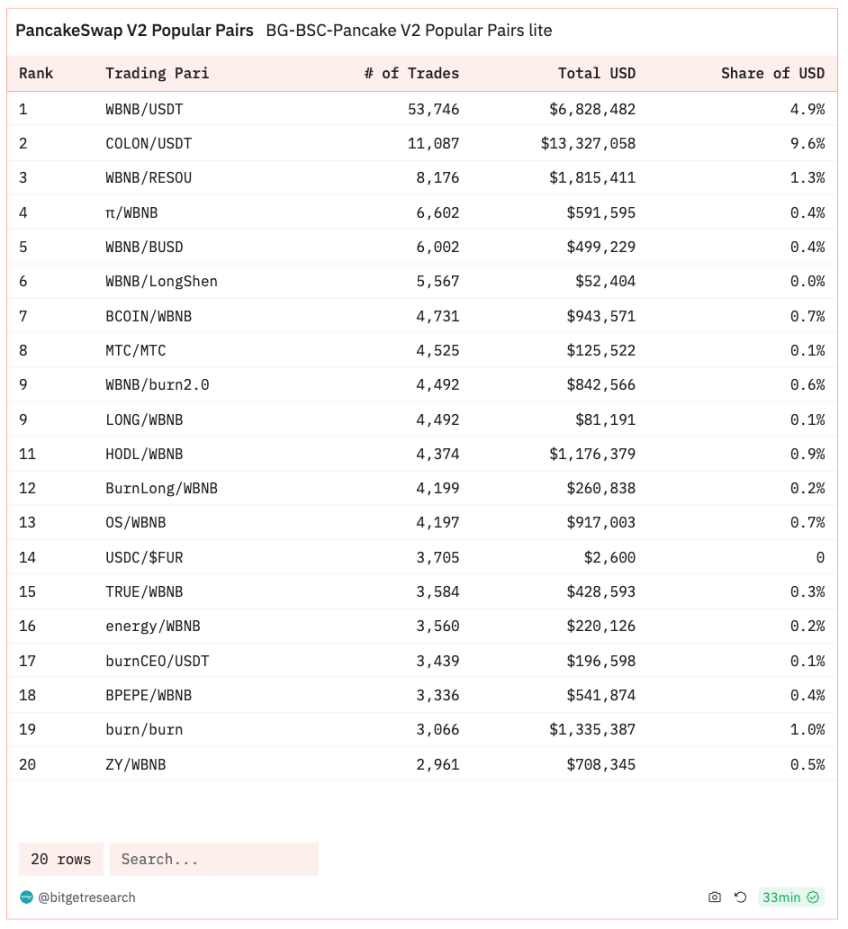Viewport: 848px width, 929px height.
Task: Click the refresh query icon
Action: (x=740, y=897)
